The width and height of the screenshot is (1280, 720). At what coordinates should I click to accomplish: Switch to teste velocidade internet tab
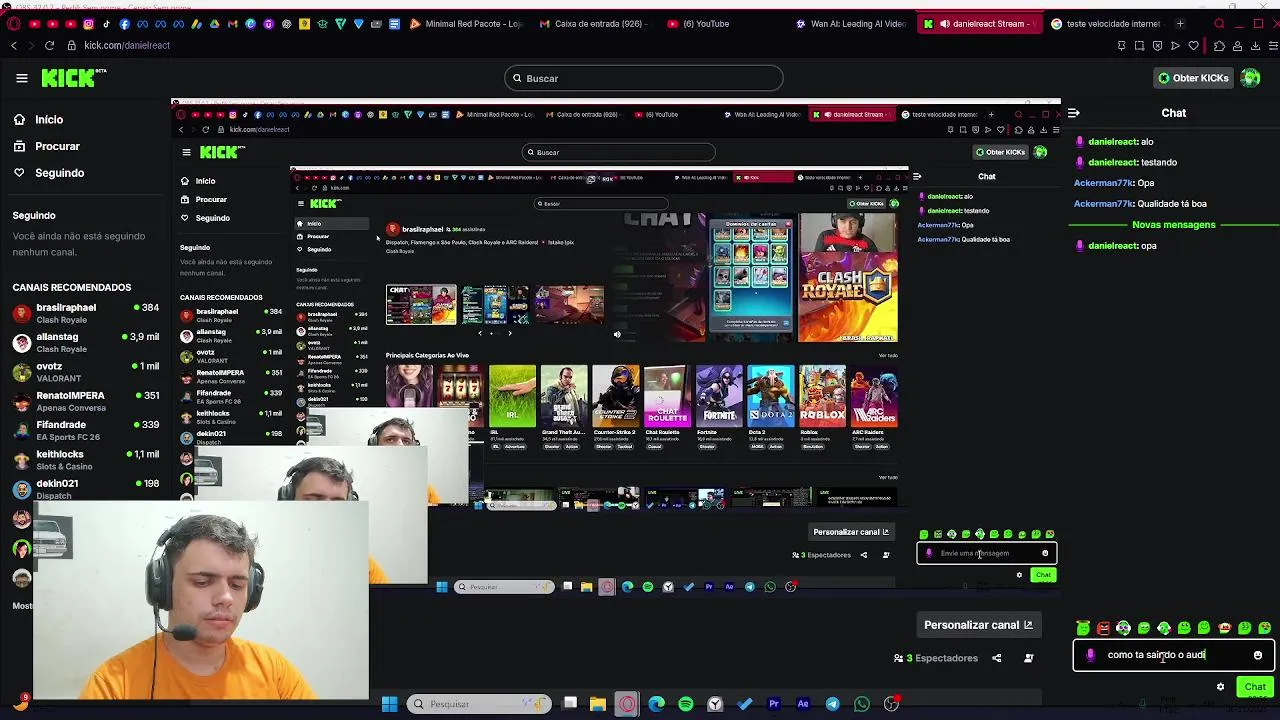pos(1105,24)
